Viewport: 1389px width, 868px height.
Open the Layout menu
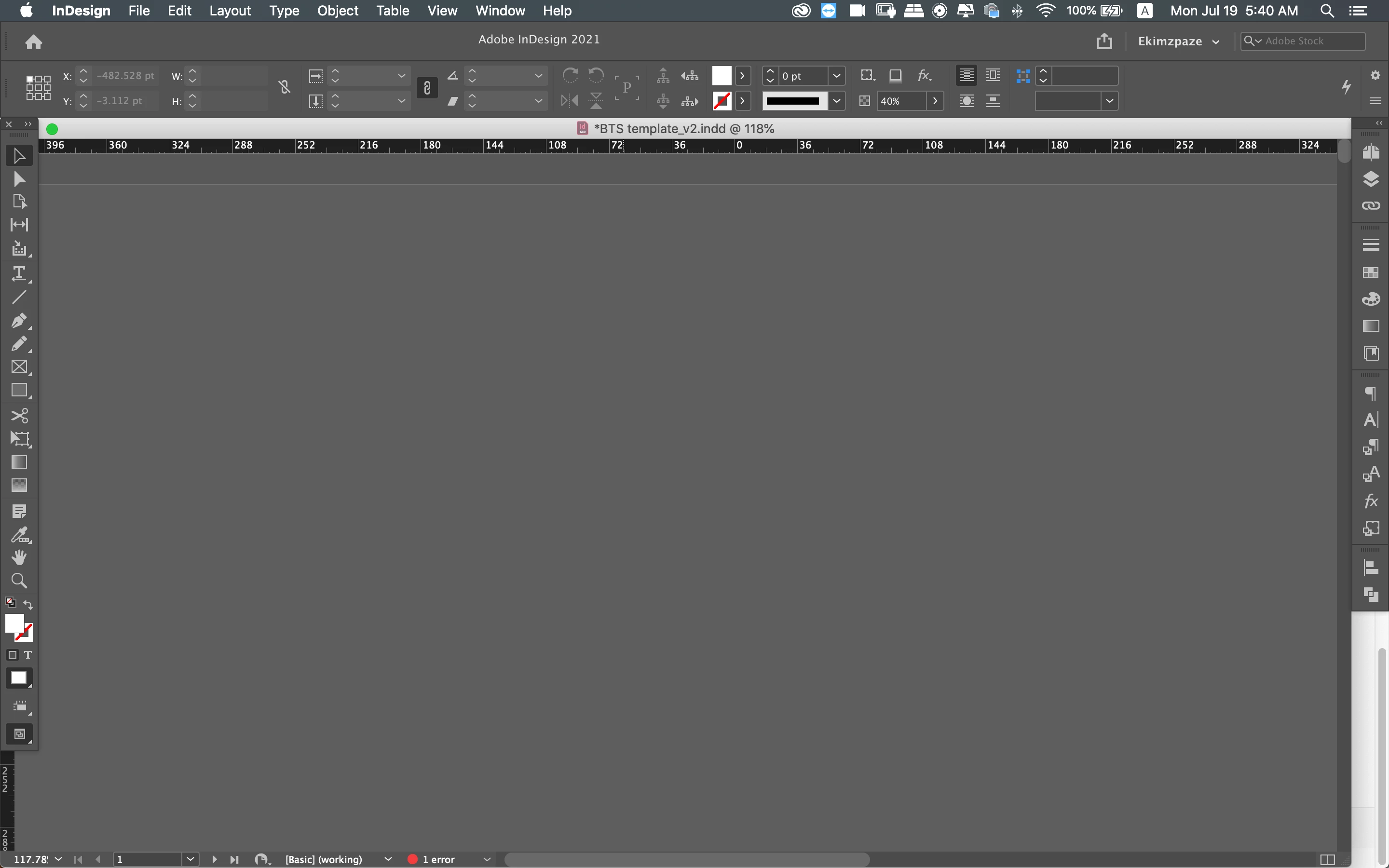tap(230, 11)
